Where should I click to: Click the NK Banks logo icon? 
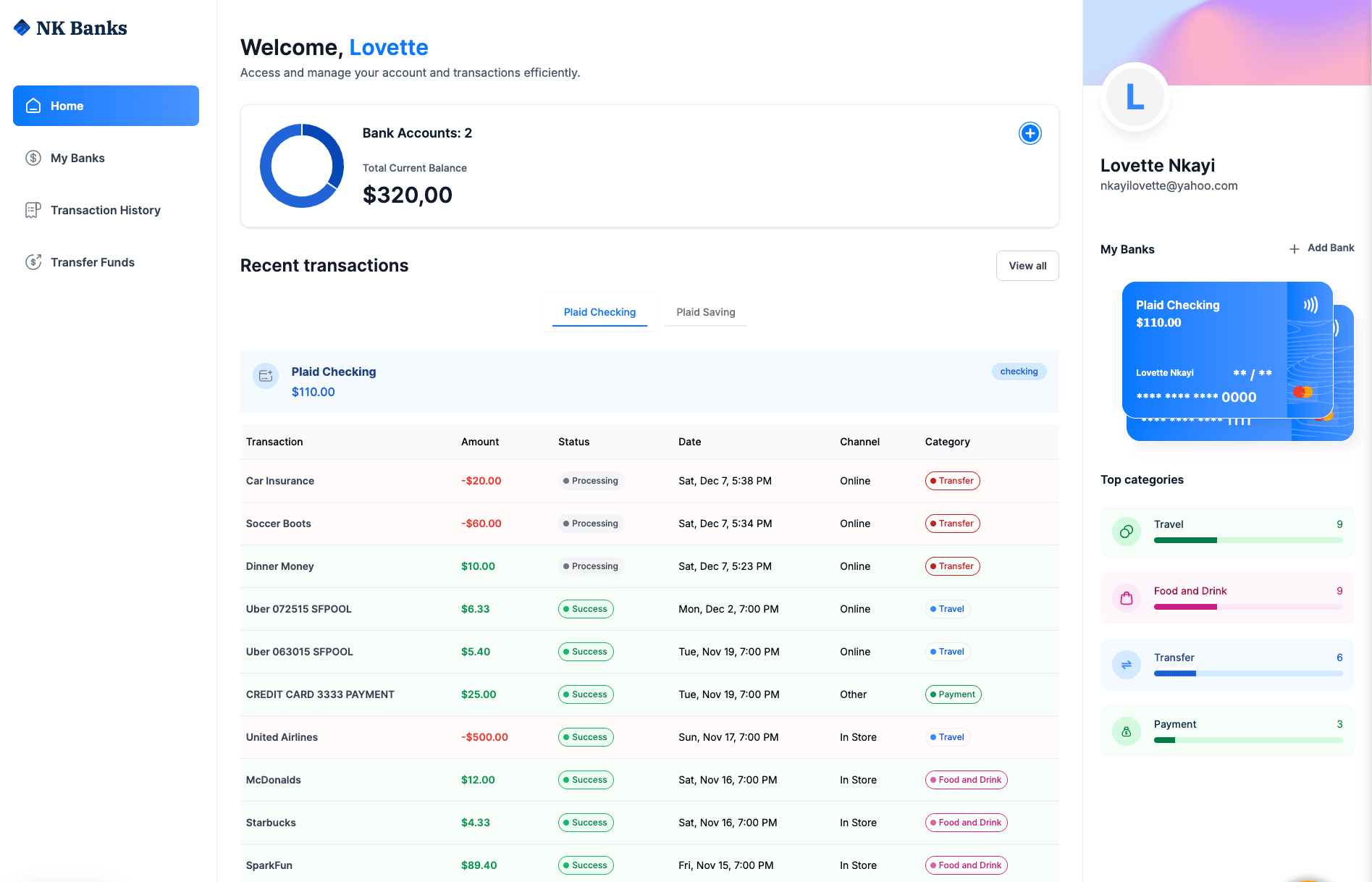click(x=22, y=28)
